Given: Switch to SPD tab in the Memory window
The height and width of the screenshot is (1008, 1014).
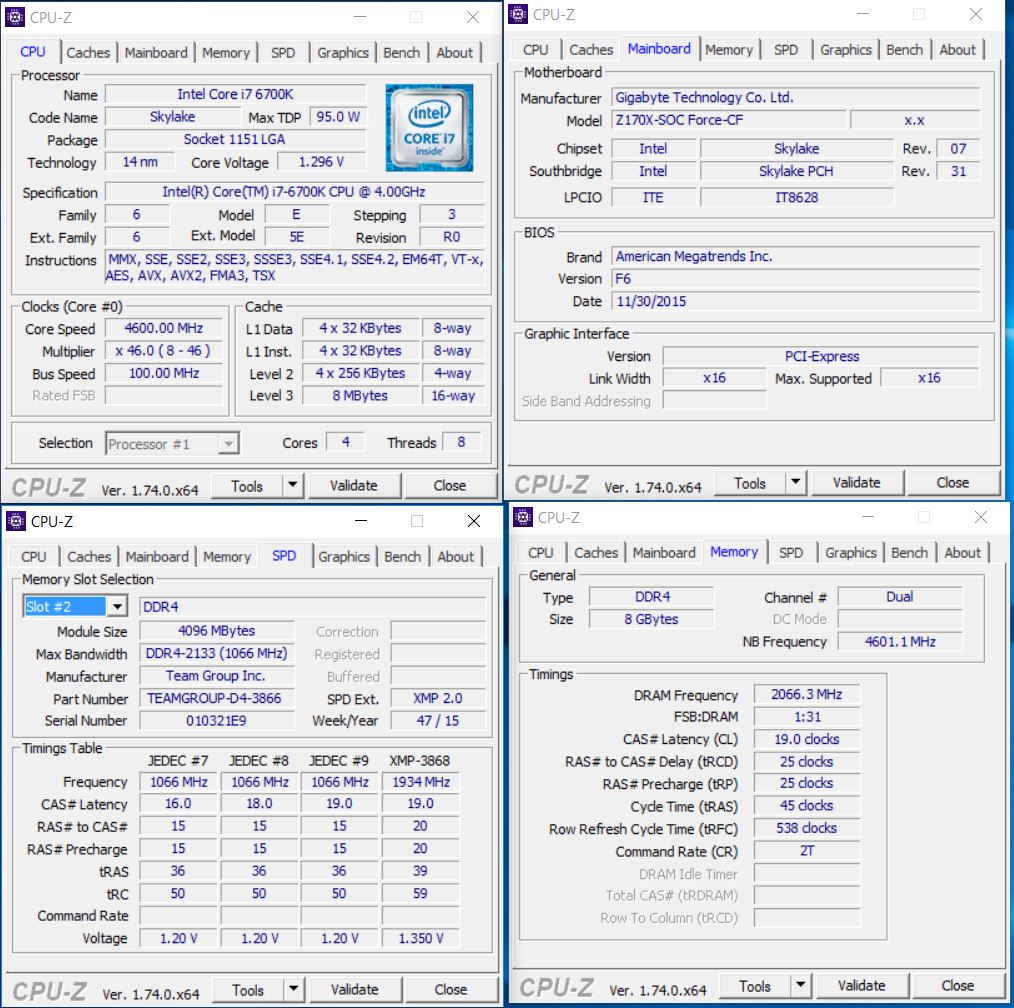Looking at the screenshot, I should click(x=791, y=553).
